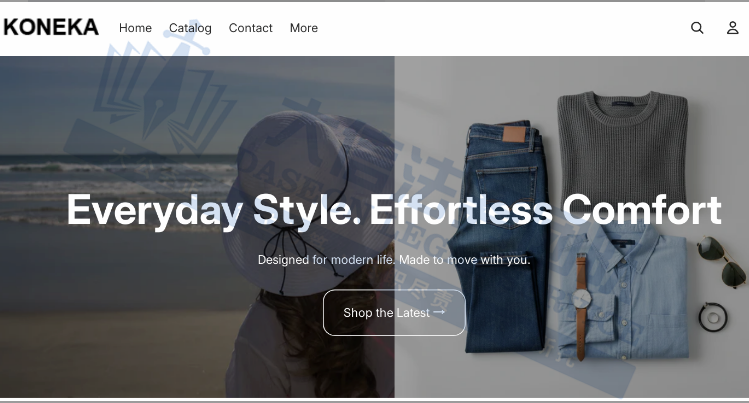Image resolution: width=749 pixels, height=403 pixels.
Task: Click the 'Everyday Style. Effortless Comfort' headline
Action: (x=394, y=210)
